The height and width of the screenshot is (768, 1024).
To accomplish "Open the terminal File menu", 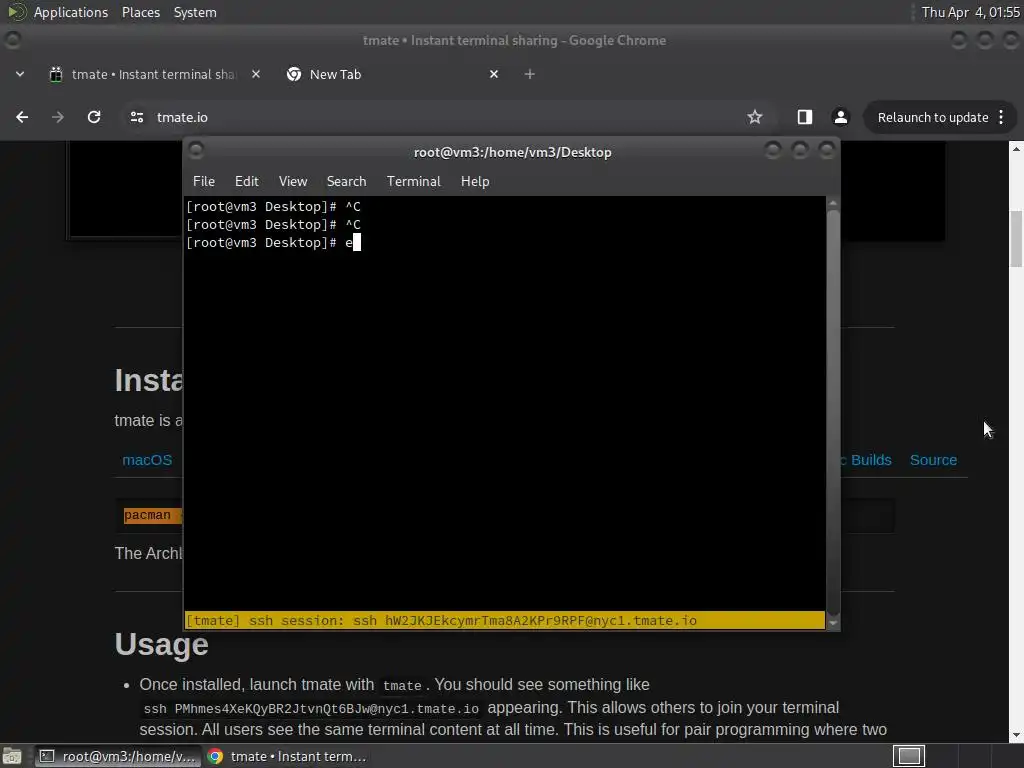I will point(204,182).
